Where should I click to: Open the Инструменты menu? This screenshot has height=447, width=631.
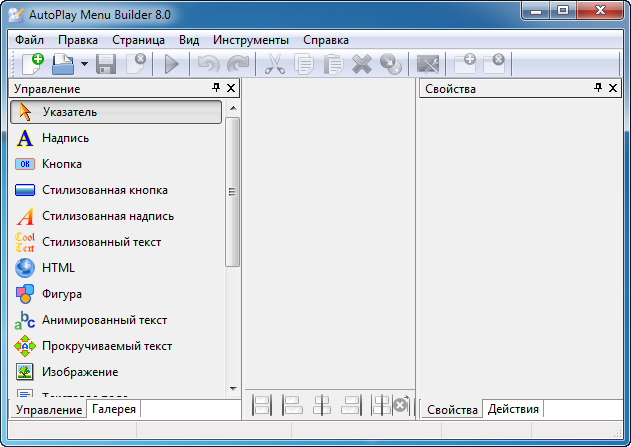[251, 40]
